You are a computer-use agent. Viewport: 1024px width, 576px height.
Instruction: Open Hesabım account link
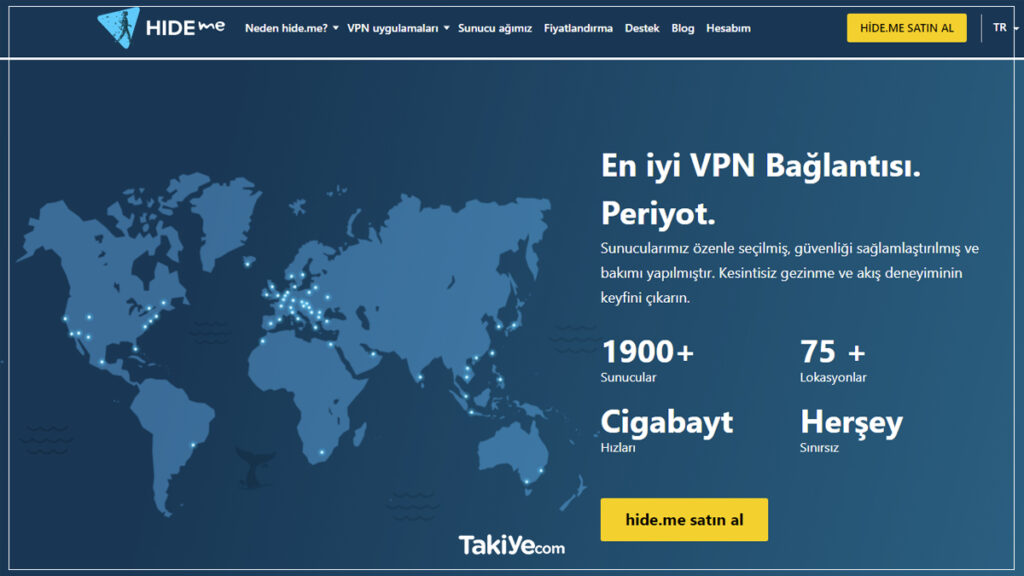click(x=728, y=28)
